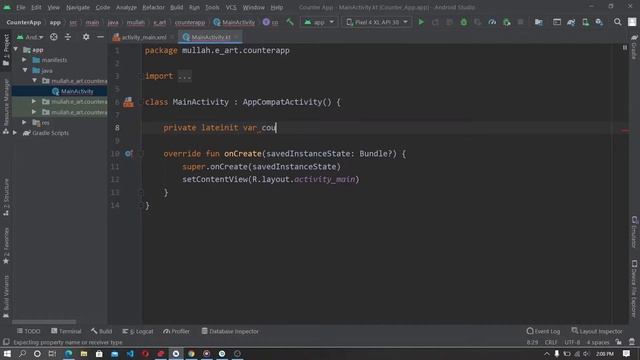Screen dimensions: 640x360
Task: Open the Pixel 4 XL API 30 device dropdown
Action: 377,22
